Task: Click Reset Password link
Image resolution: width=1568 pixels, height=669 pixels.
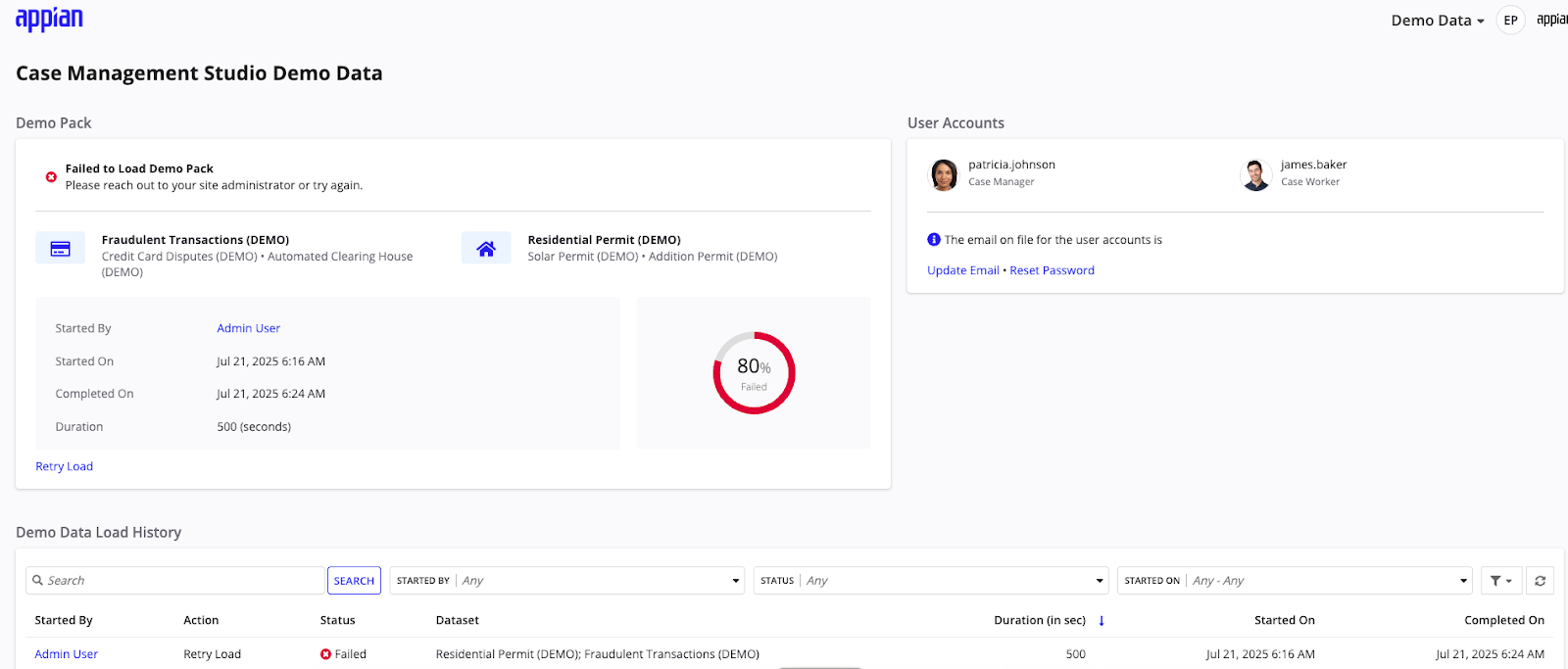Action: coord(1052,271)
